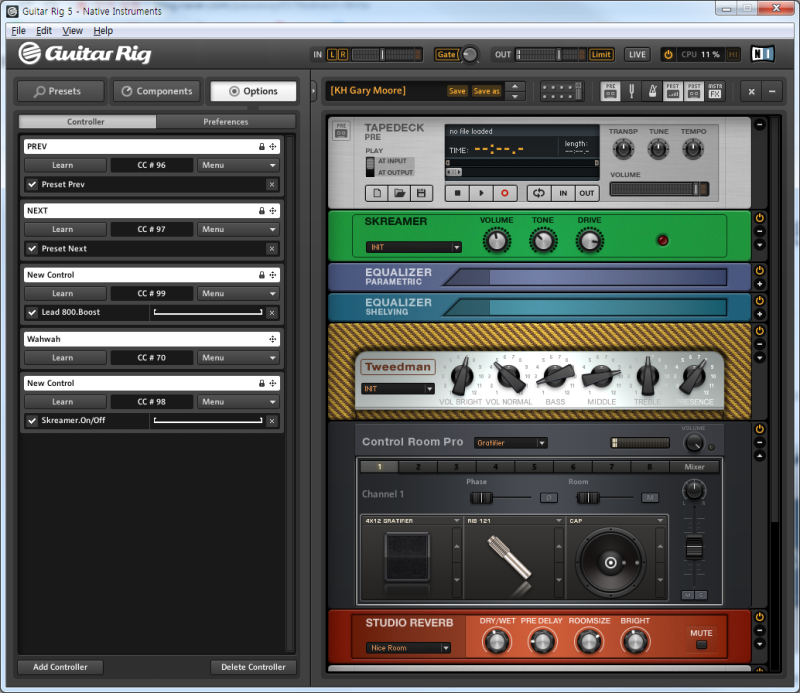Image resolution: width=800 pixels, height=693 pixels.
Task: Click the engine power button near CPU
Action: 668,55
